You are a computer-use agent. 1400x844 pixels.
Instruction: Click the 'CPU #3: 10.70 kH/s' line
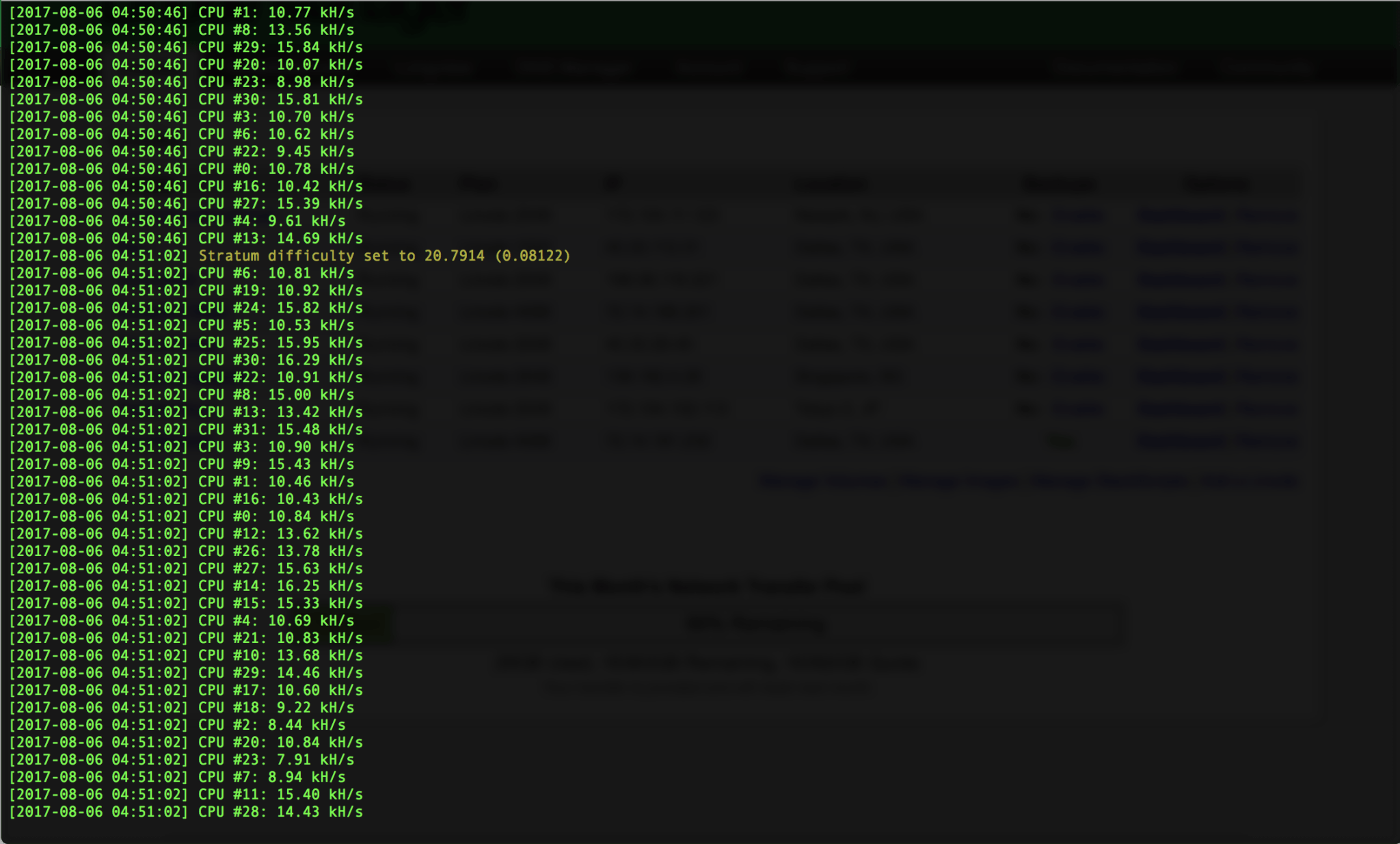click(181, 117)
